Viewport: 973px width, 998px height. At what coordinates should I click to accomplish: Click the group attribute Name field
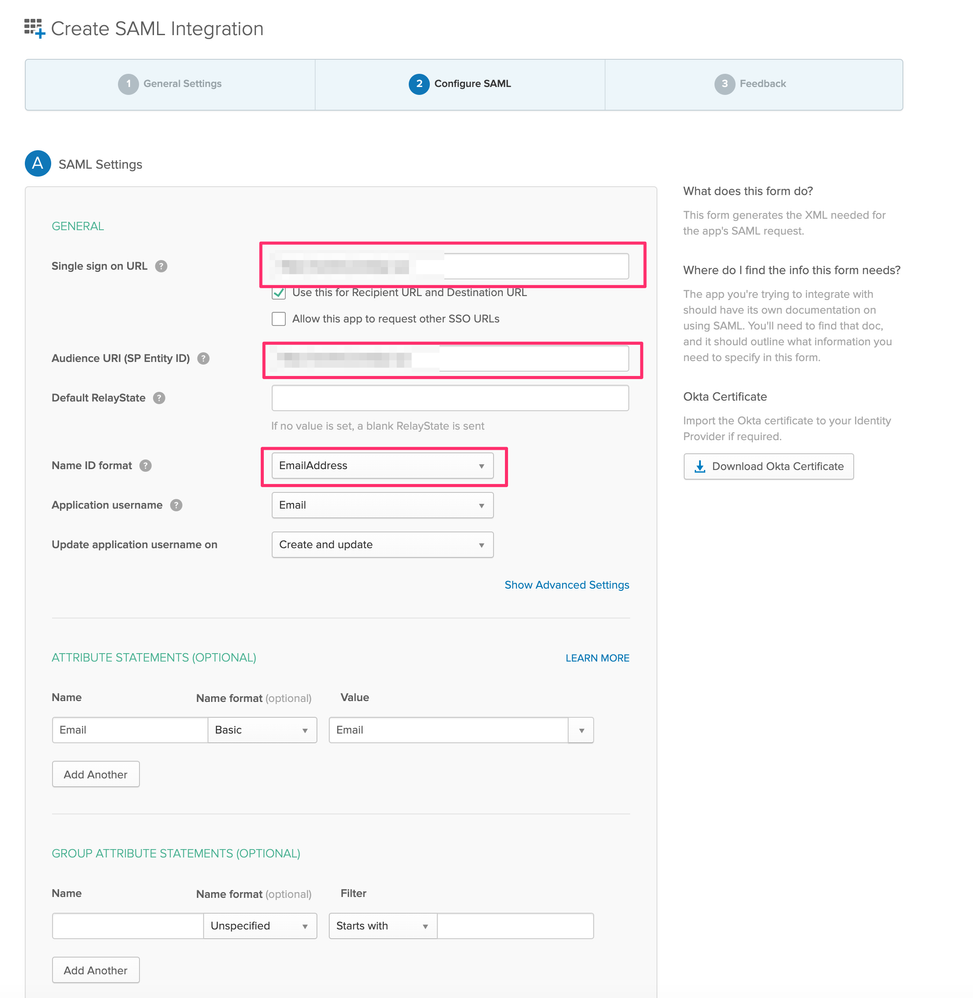click(128, 926)
